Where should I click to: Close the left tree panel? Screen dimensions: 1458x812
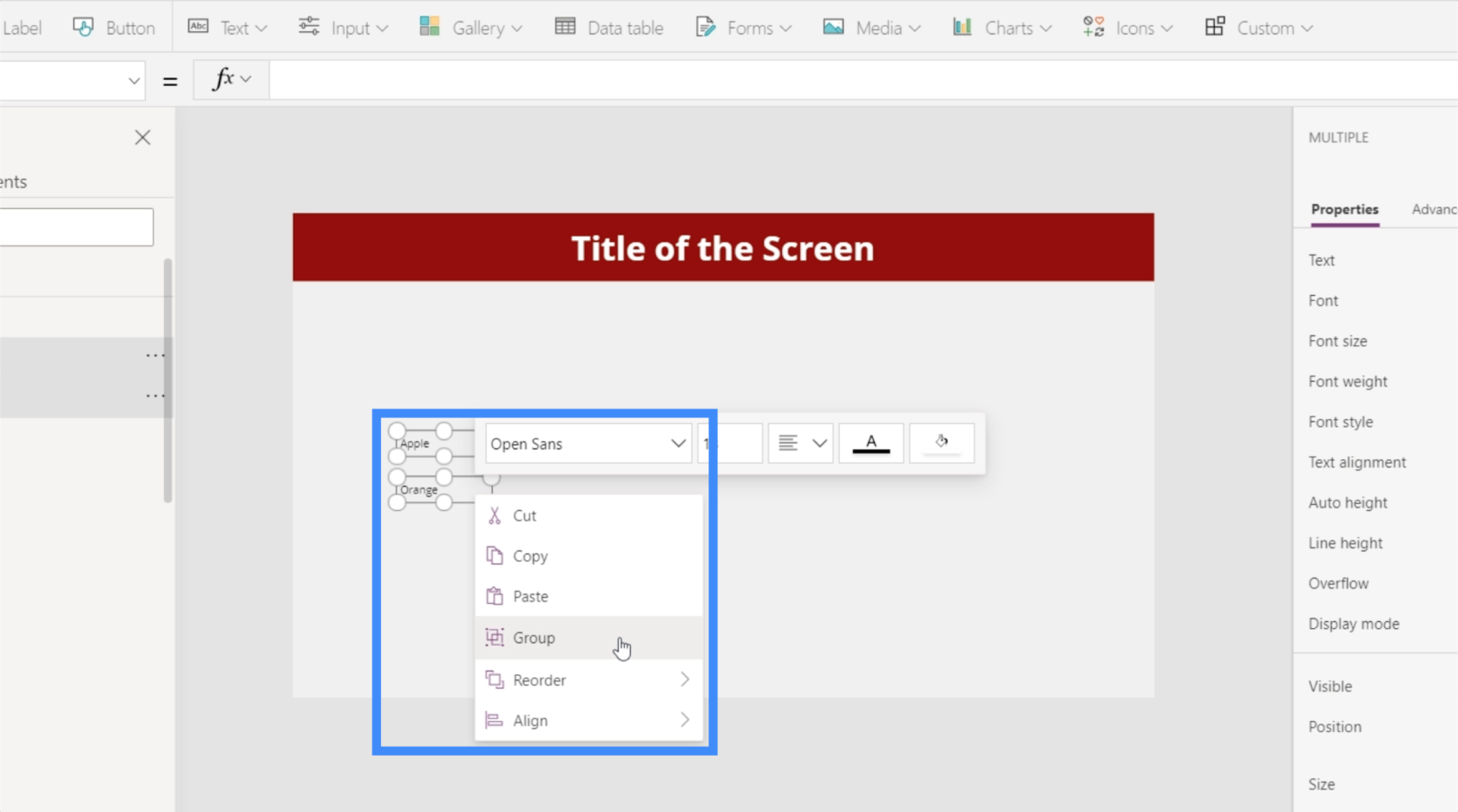tap(143, 137)
